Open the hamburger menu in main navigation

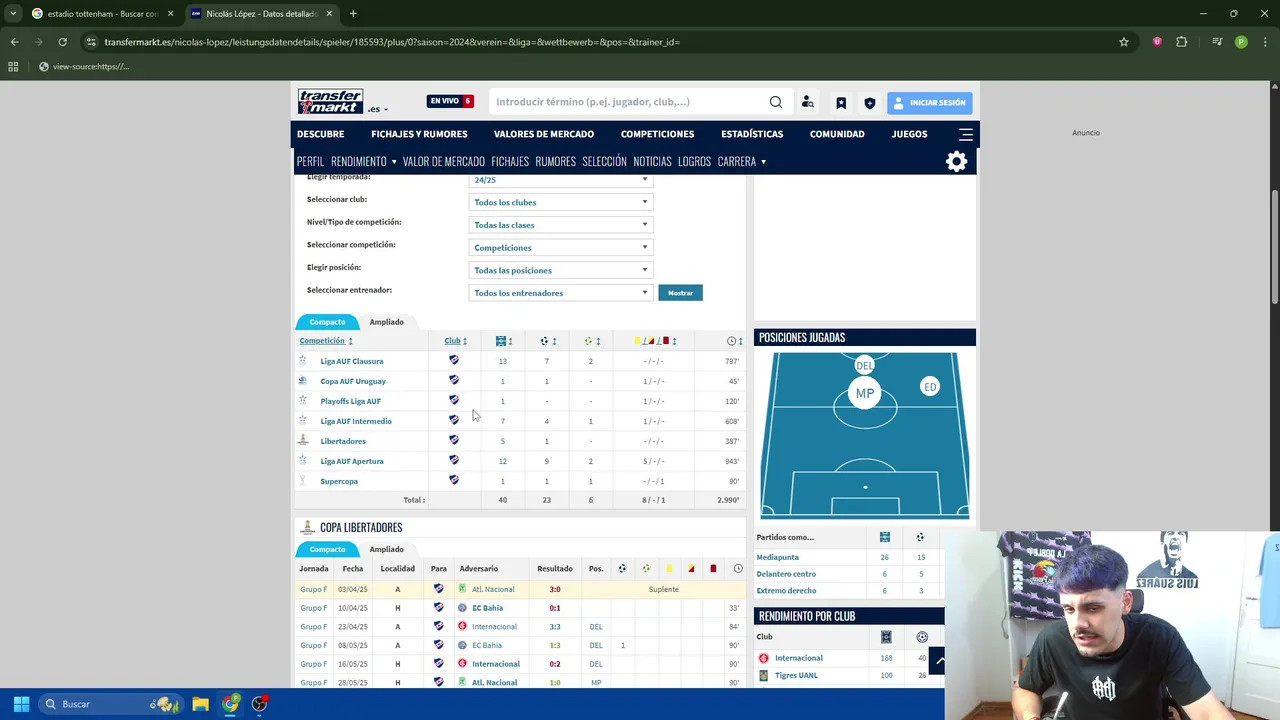(966, 134)
